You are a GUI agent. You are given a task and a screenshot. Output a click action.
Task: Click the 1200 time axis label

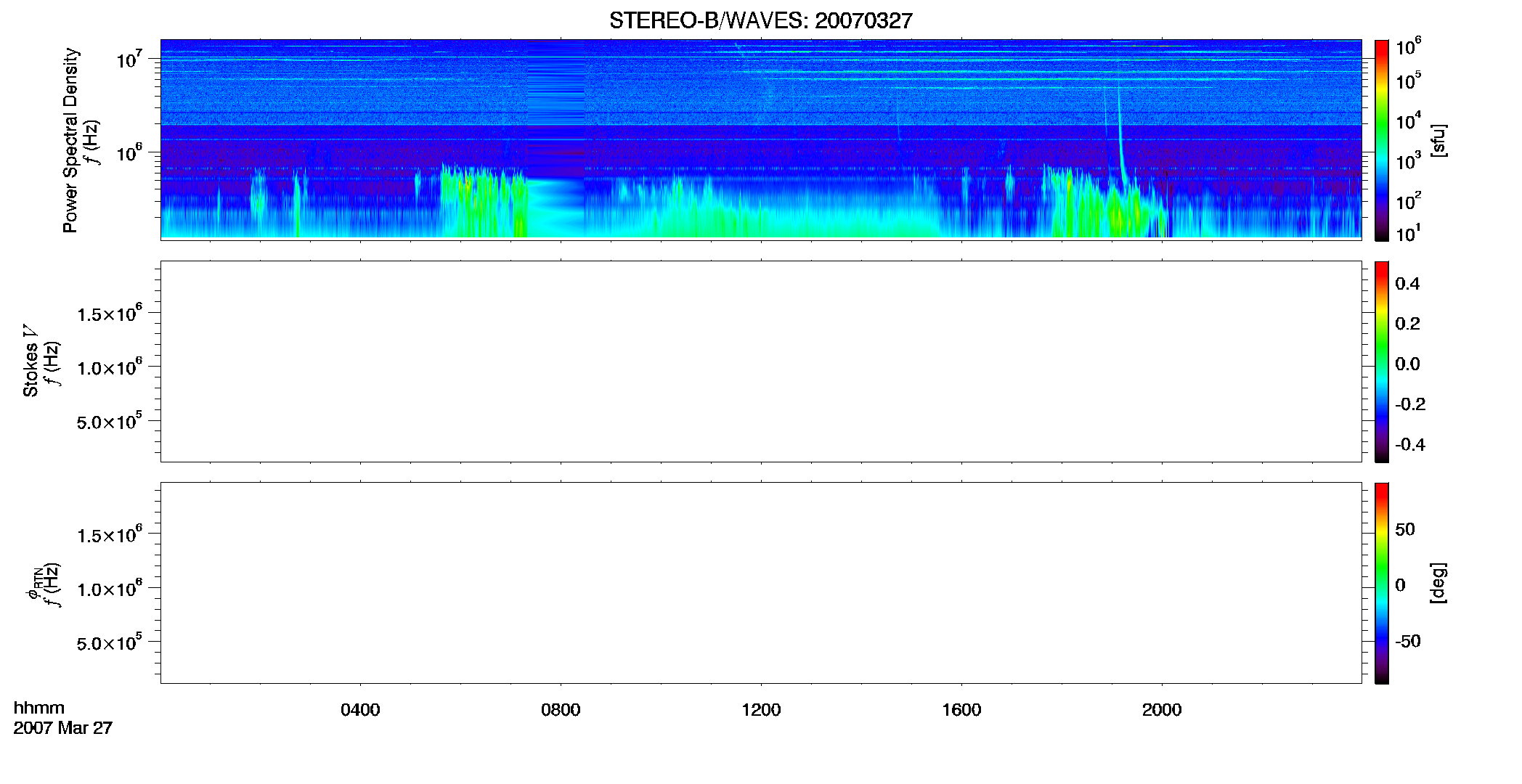coord(761,710)
